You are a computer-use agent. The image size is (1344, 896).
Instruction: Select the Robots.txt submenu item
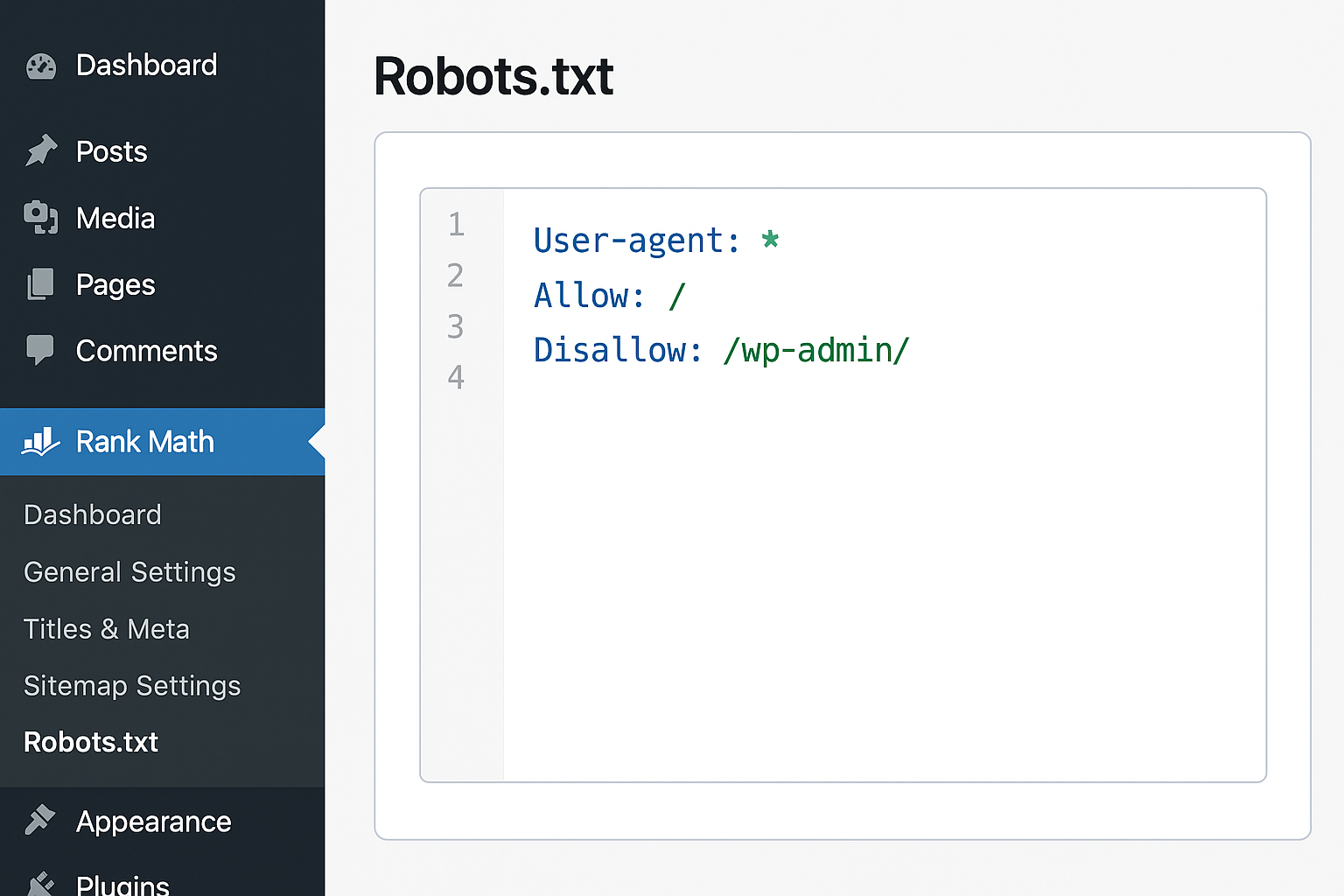tap(91, 742)
